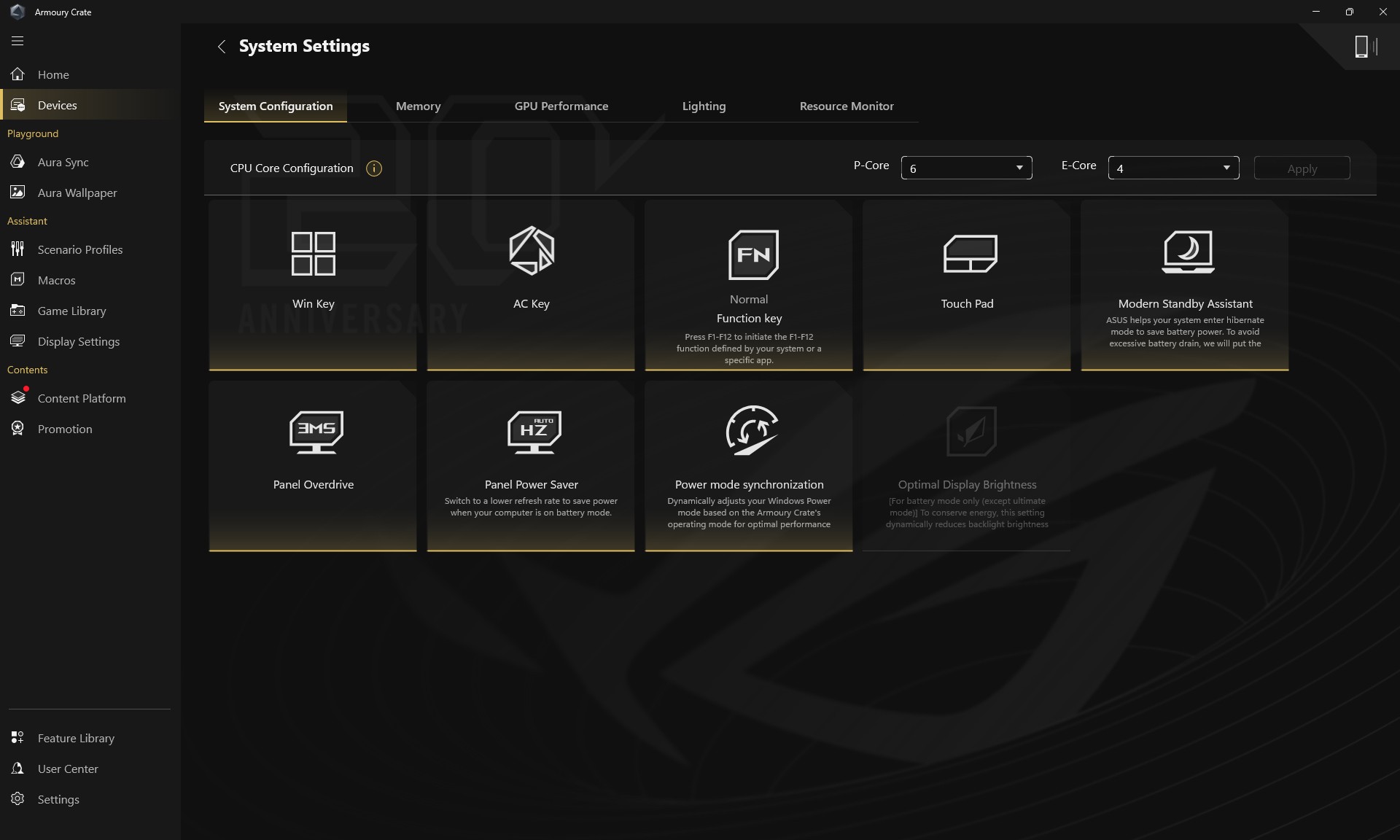Go to Home in the sidebar

point(90,74)
